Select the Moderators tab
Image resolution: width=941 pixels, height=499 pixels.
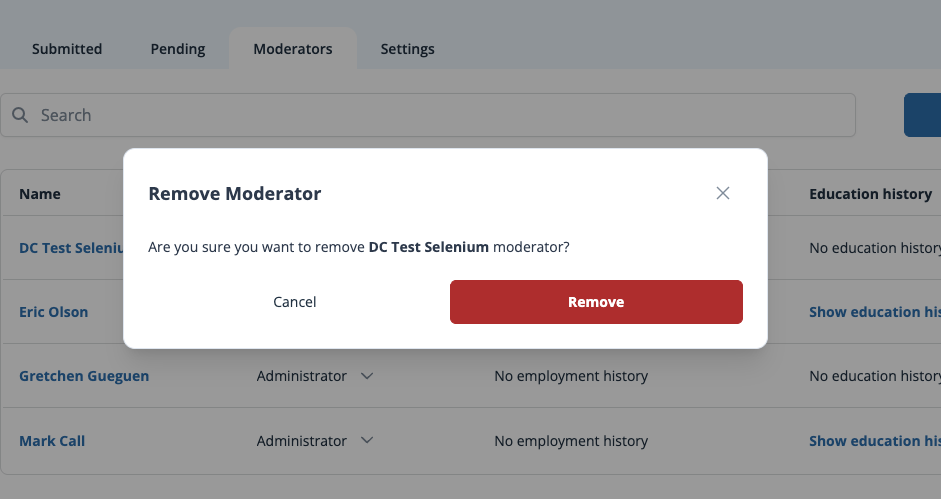tap(292, 49)
